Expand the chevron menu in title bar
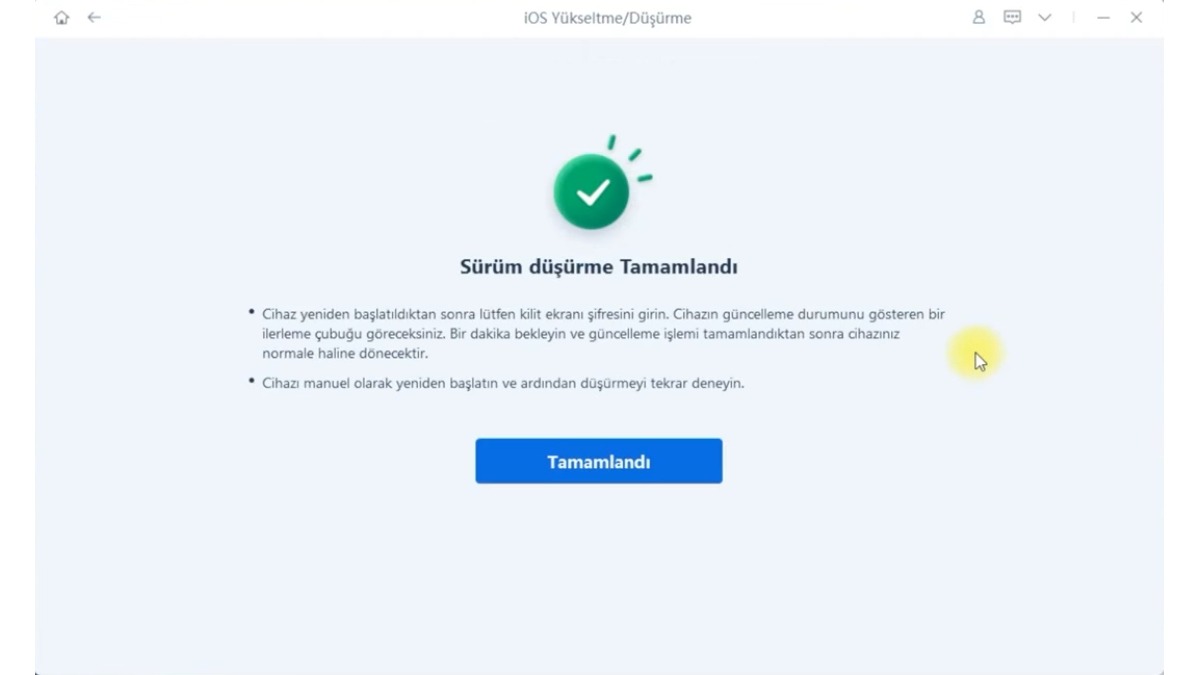The height and width of the screenshot is (675, 1200). 1044,18
